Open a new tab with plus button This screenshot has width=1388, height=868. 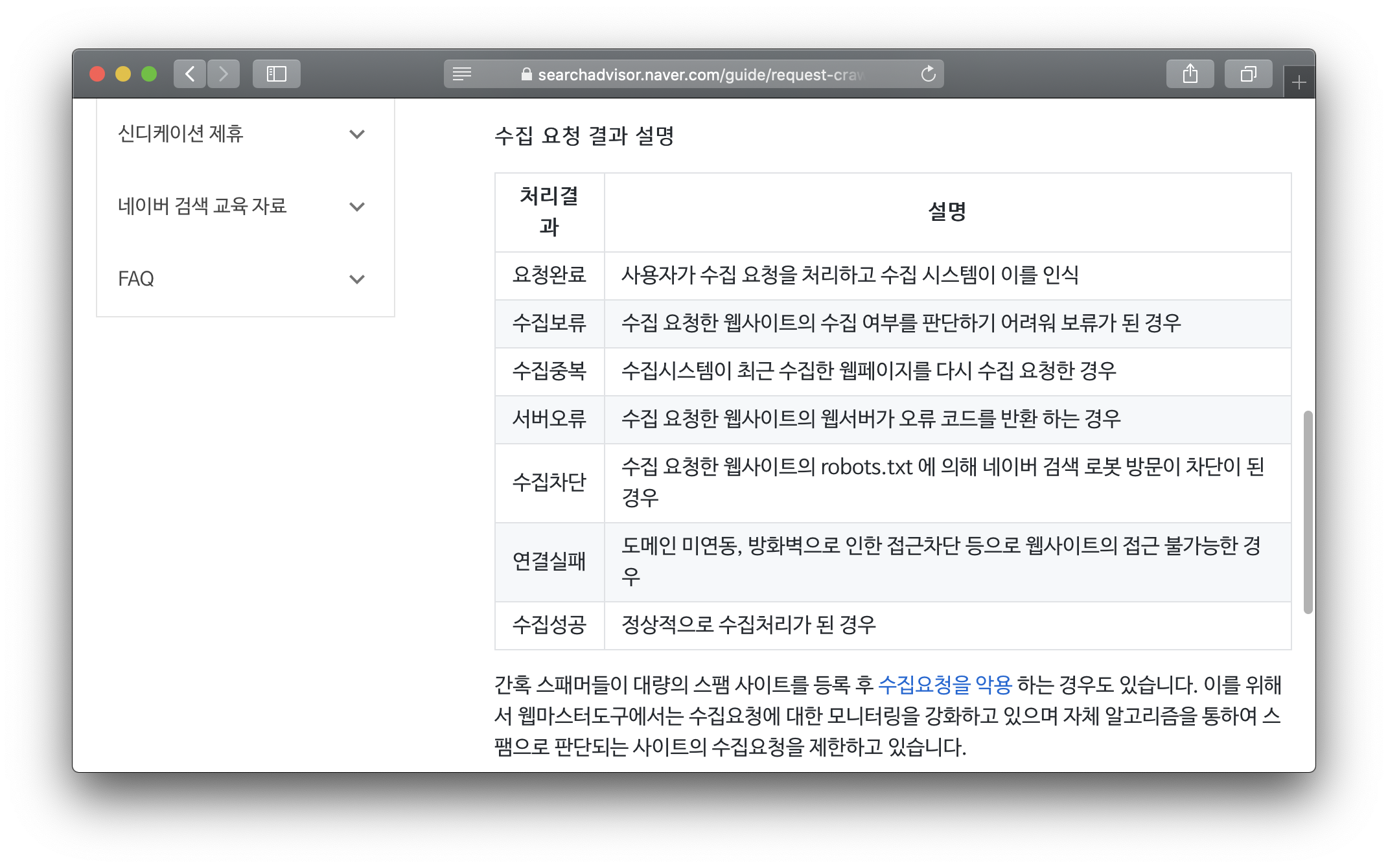click(1299, 82)
